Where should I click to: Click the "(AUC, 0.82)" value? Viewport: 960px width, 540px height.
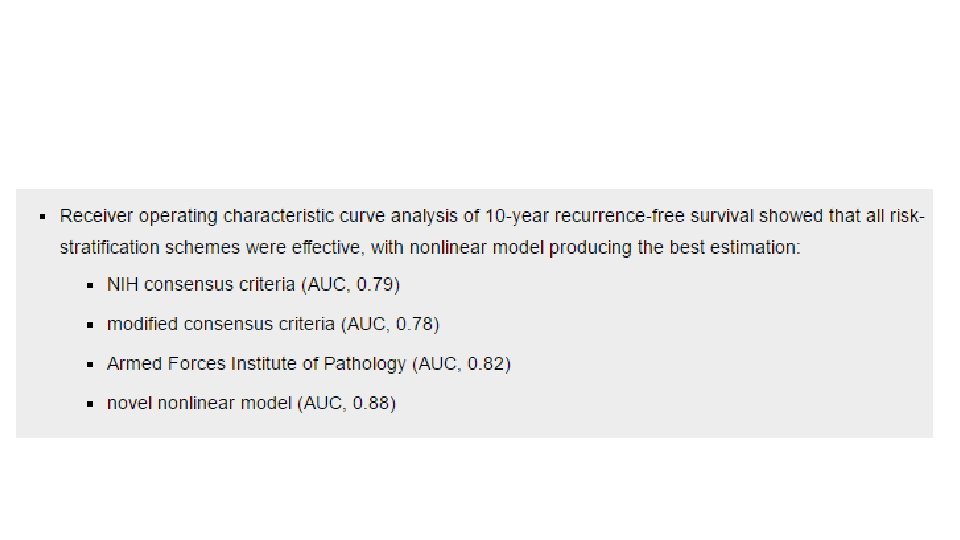point(461,364)
